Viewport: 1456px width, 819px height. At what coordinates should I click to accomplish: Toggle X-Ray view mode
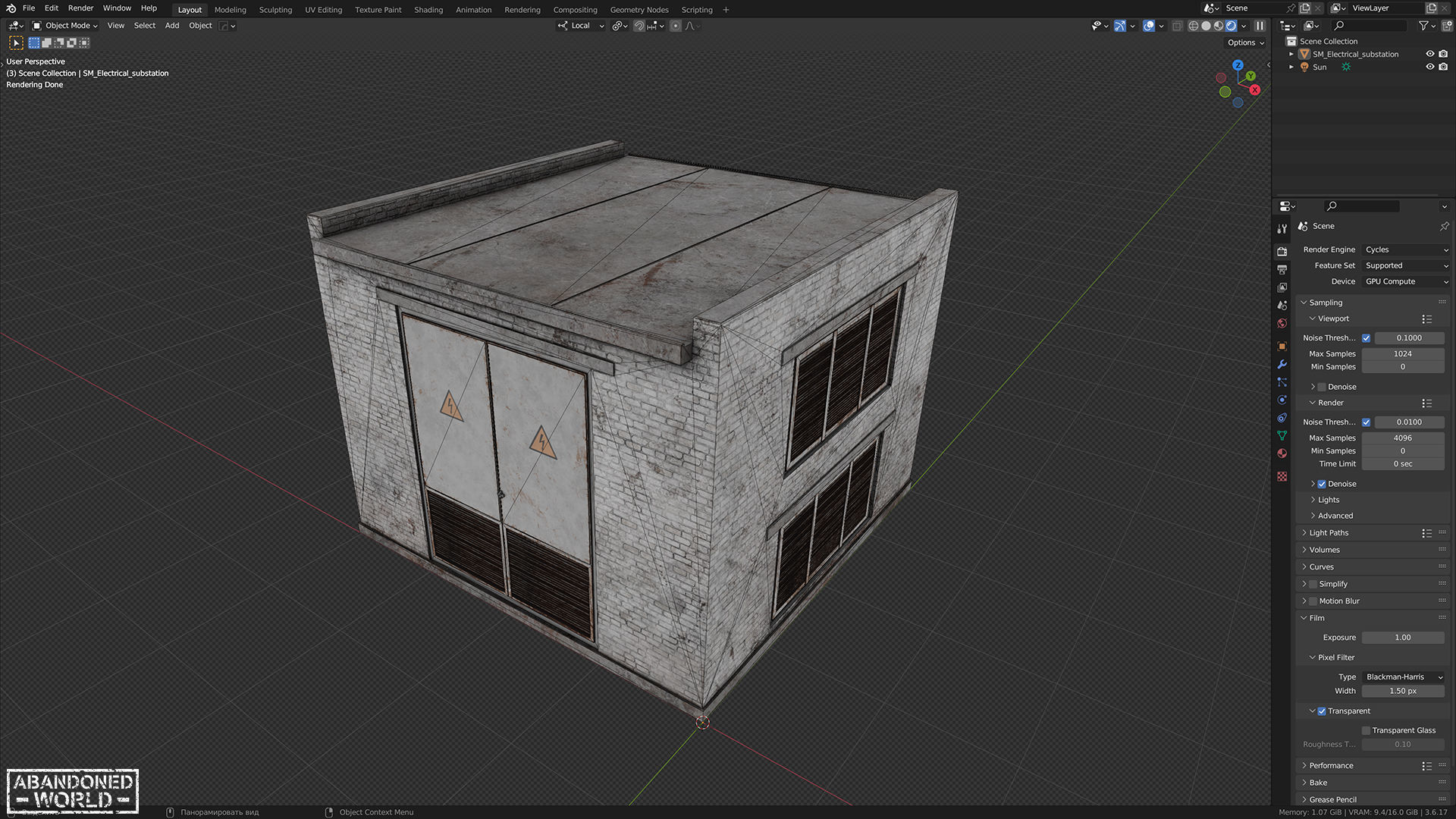[x=1177, y=26]
